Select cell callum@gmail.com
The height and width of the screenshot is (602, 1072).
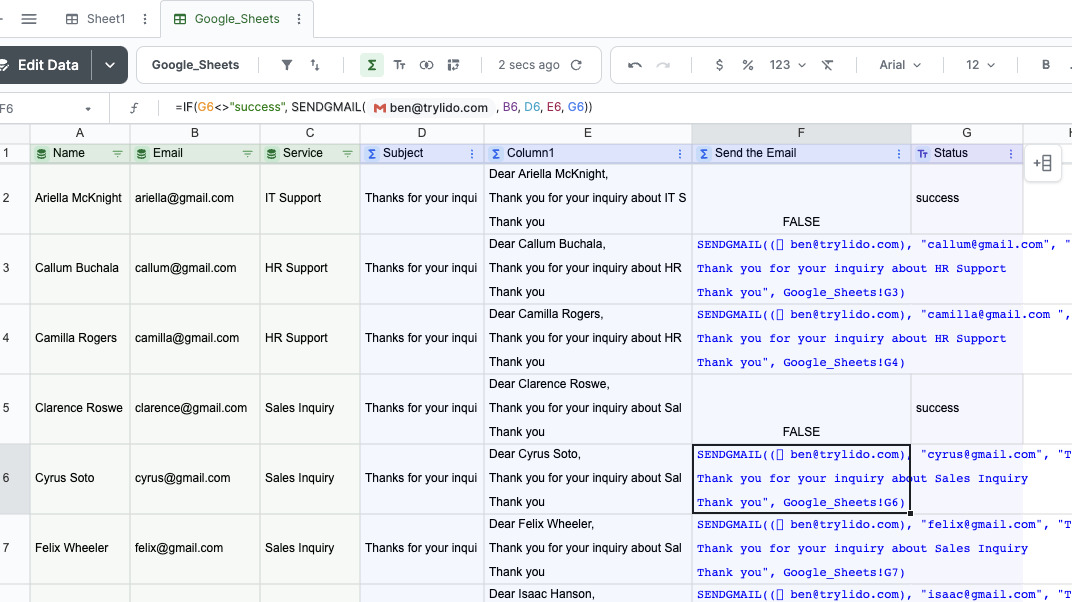[195, 268]
